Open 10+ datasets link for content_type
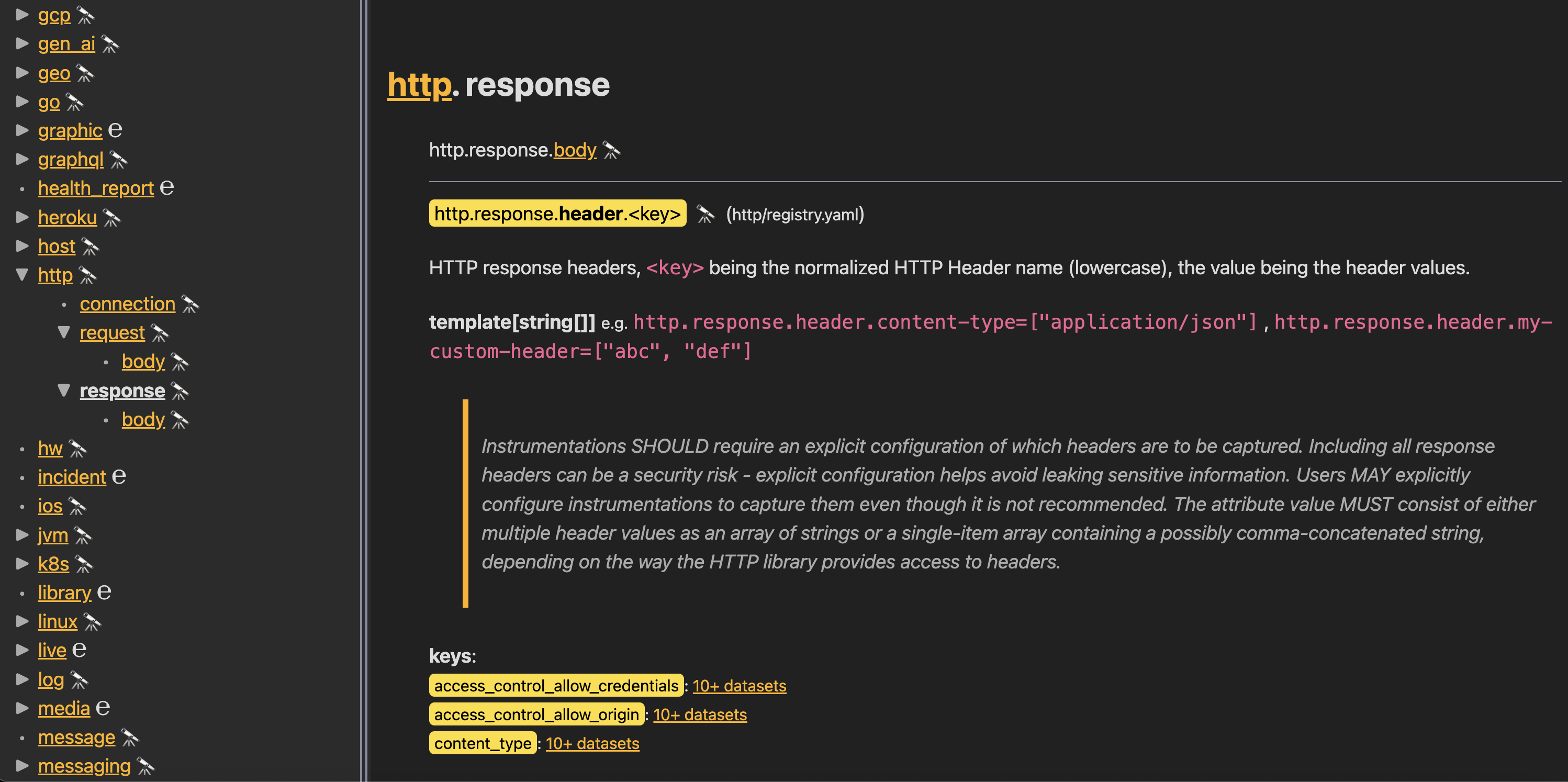 coord(591,744)
